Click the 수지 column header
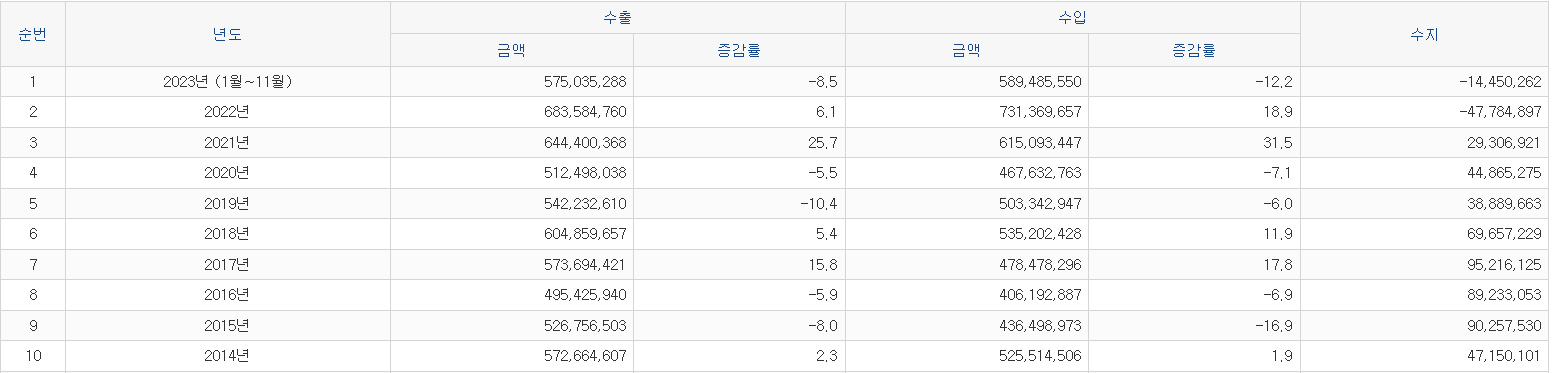Image resolution: width=1552 pixels, height=373 pixels. point(1424,34)
